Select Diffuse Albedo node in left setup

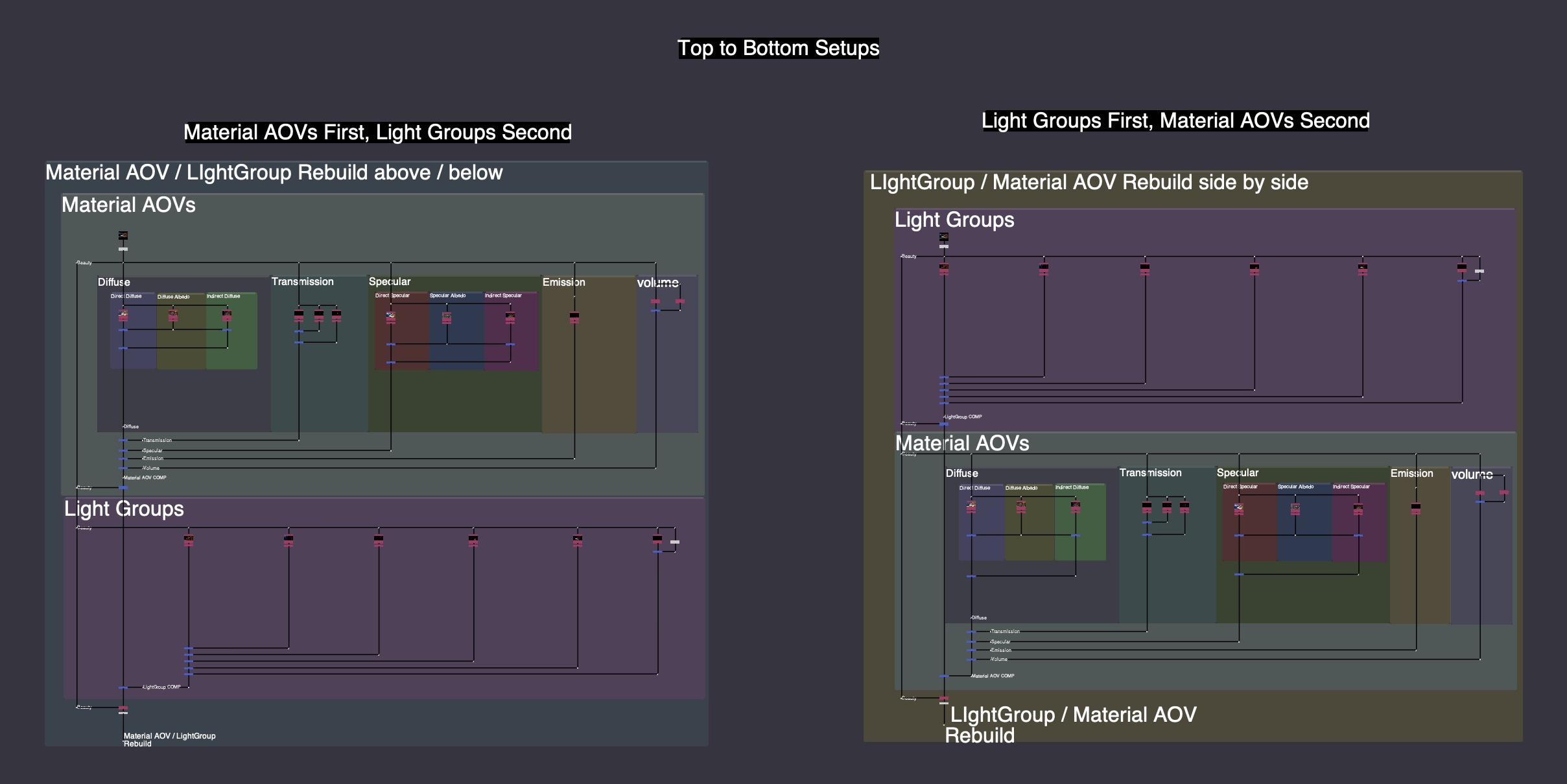coord(173,316)
